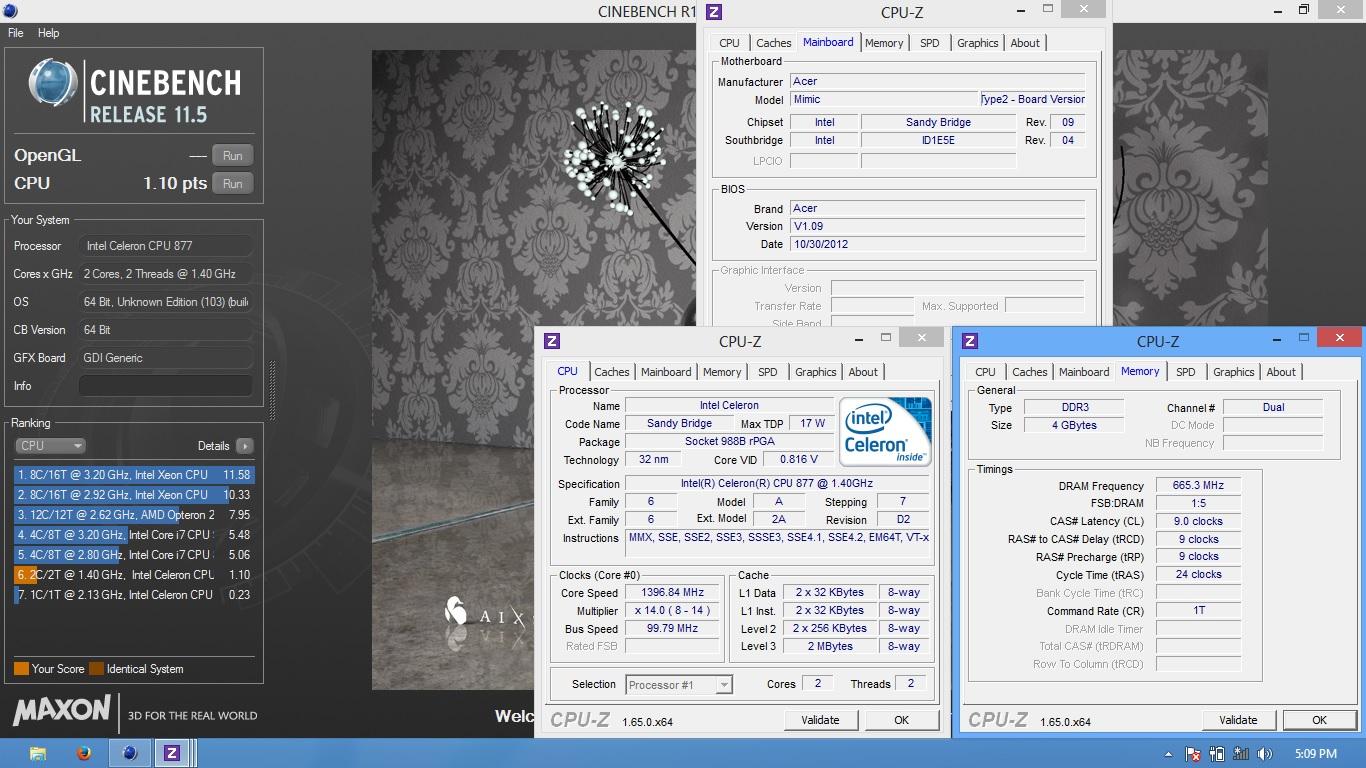Click the CPU-Z Memory window title icon
The image size is (1366, 768).
pyautogui.click(x=970, y=341)
